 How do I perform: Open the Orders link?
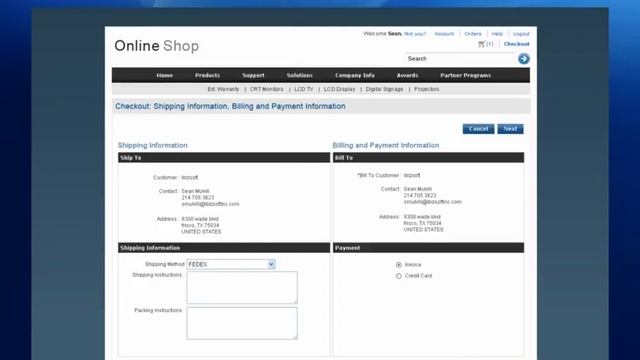(x=473, y=34)
